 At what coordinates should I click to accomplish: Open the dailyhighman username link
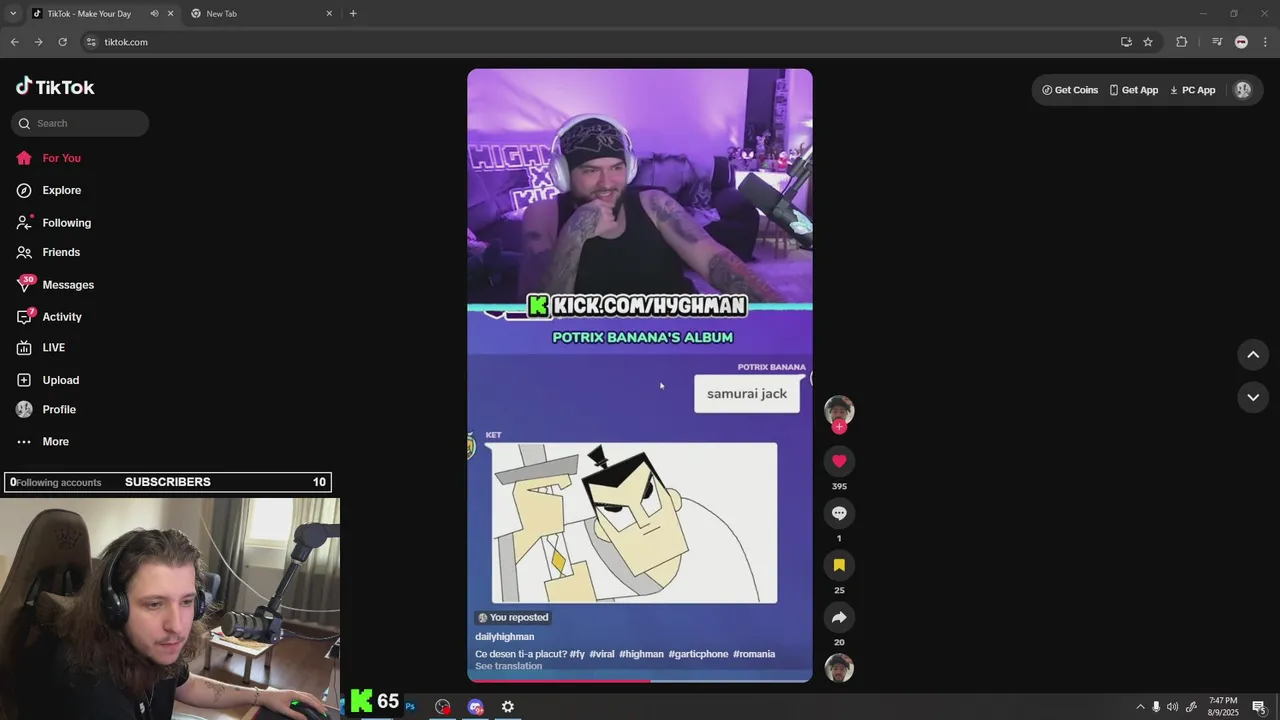coord(504,637)
